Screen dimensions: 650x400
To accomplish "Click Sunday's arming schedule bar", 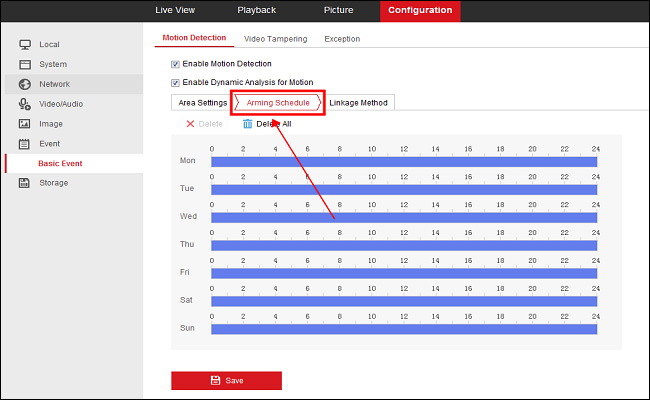I will coord(404,329).
